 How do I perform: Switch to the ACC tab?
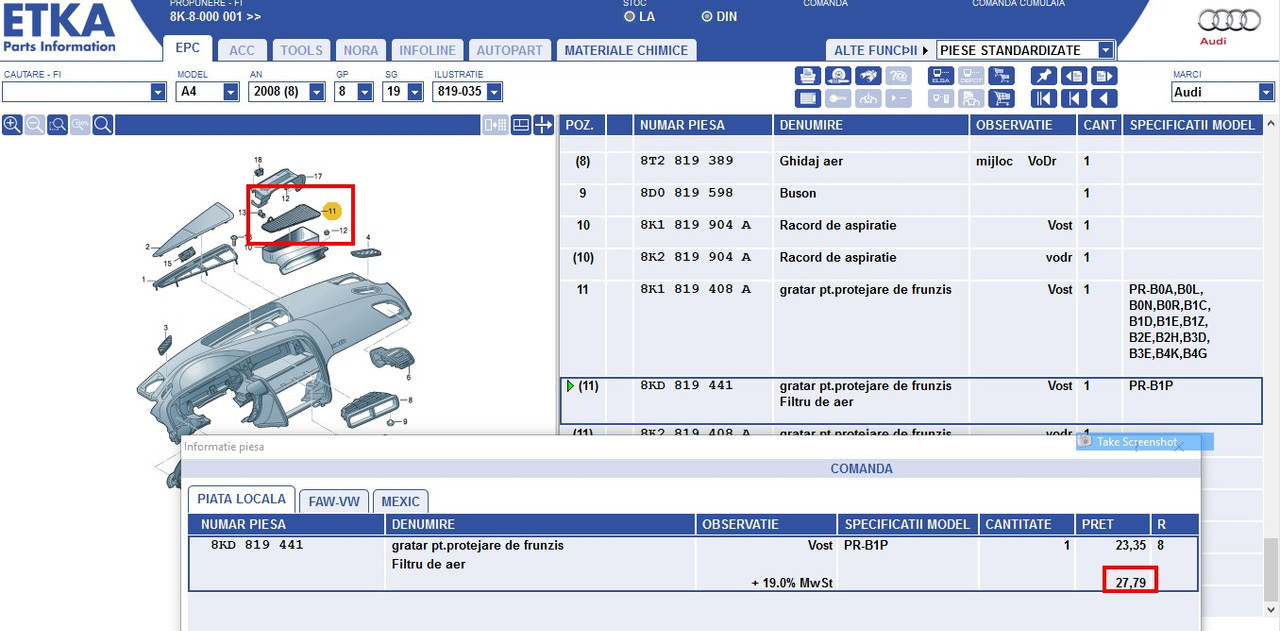pos(242,50)
